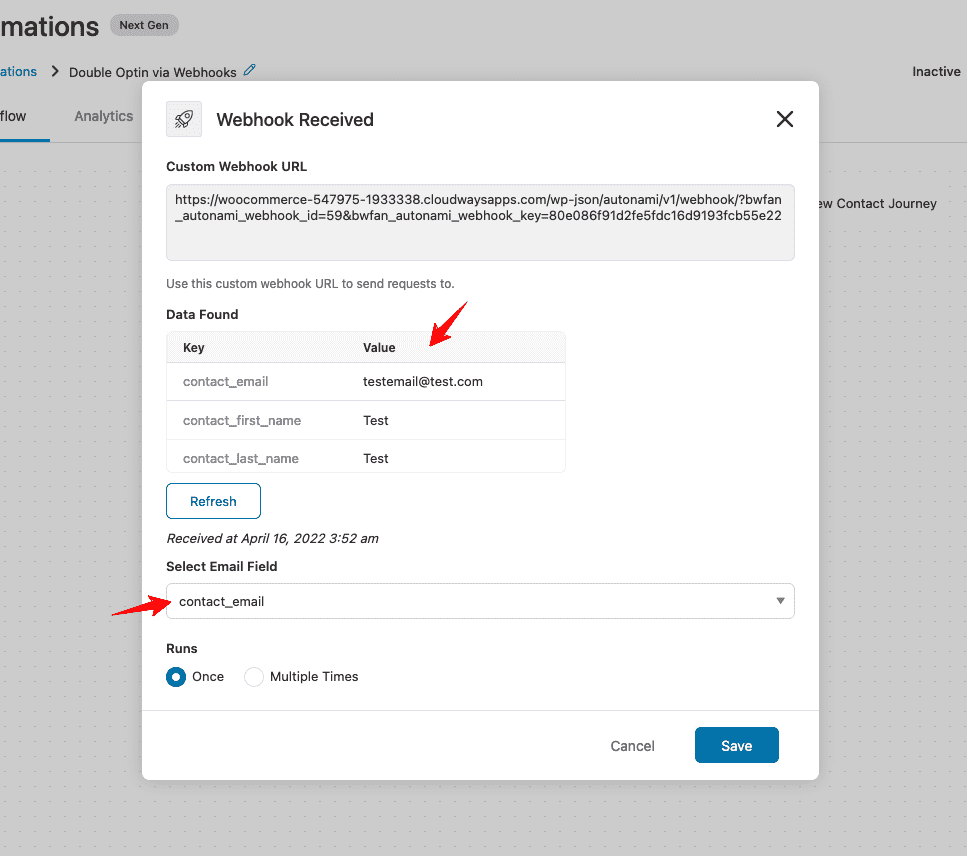This screenshot has width=967, height=856.
Task: Click the contact_email row in Data Found
Action: [366, 382]
